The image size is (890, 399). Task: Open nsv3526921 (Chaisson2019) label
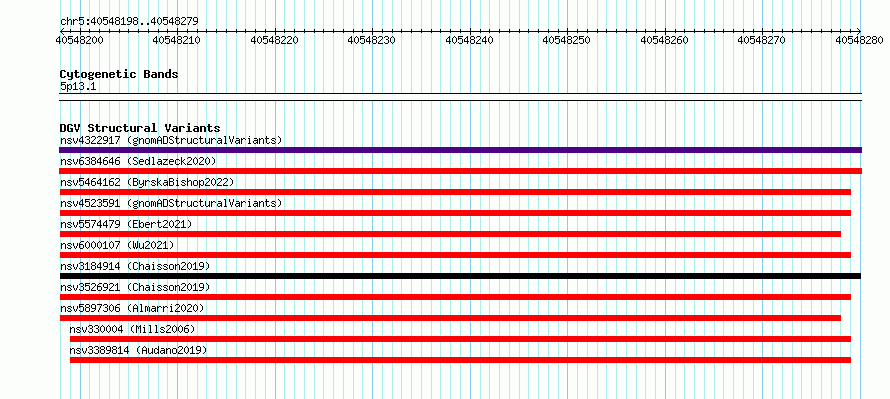135,287
